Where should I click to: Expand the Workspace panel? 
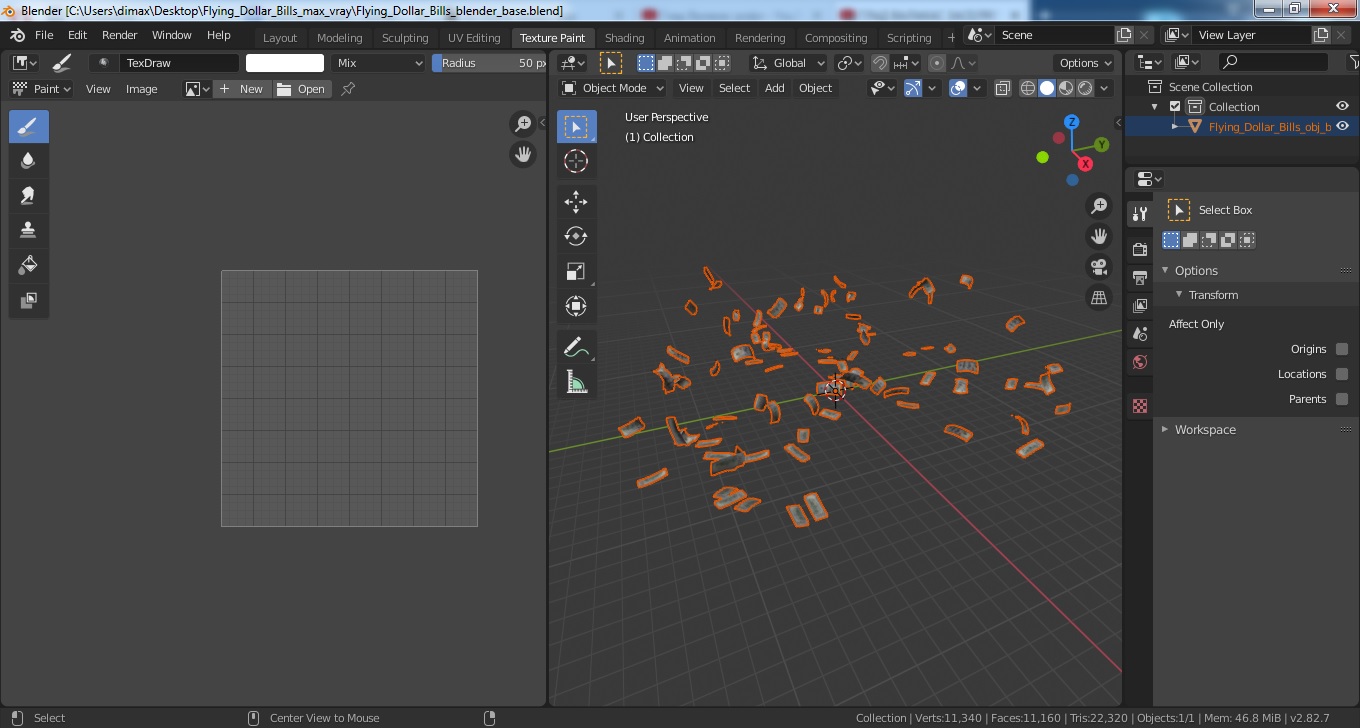1205,429
